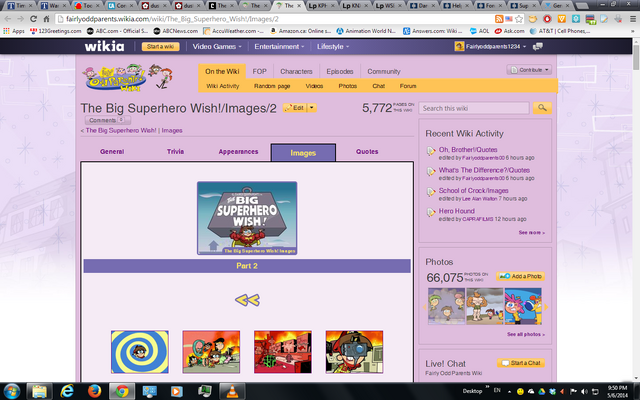Click the search magnifier button
The width and height of the screenshot is (640, 400).
542,108
